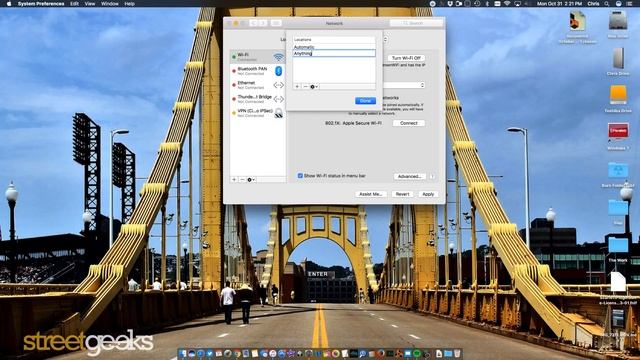Open the top-right hard disk desktop icon

click(618, 20)
